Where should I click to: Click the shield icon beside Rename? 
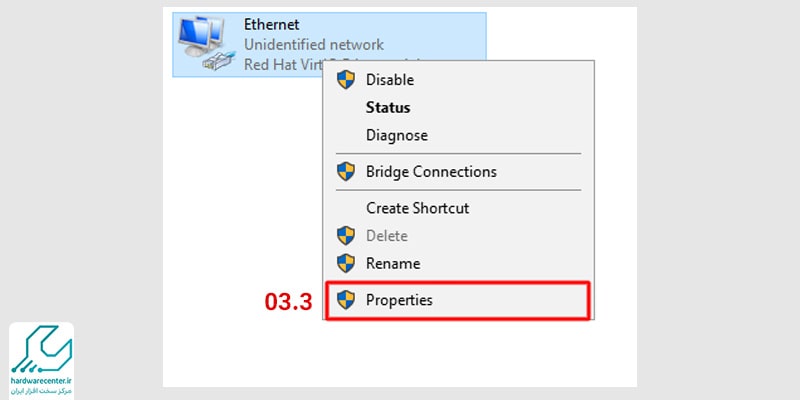coord(346,264)
